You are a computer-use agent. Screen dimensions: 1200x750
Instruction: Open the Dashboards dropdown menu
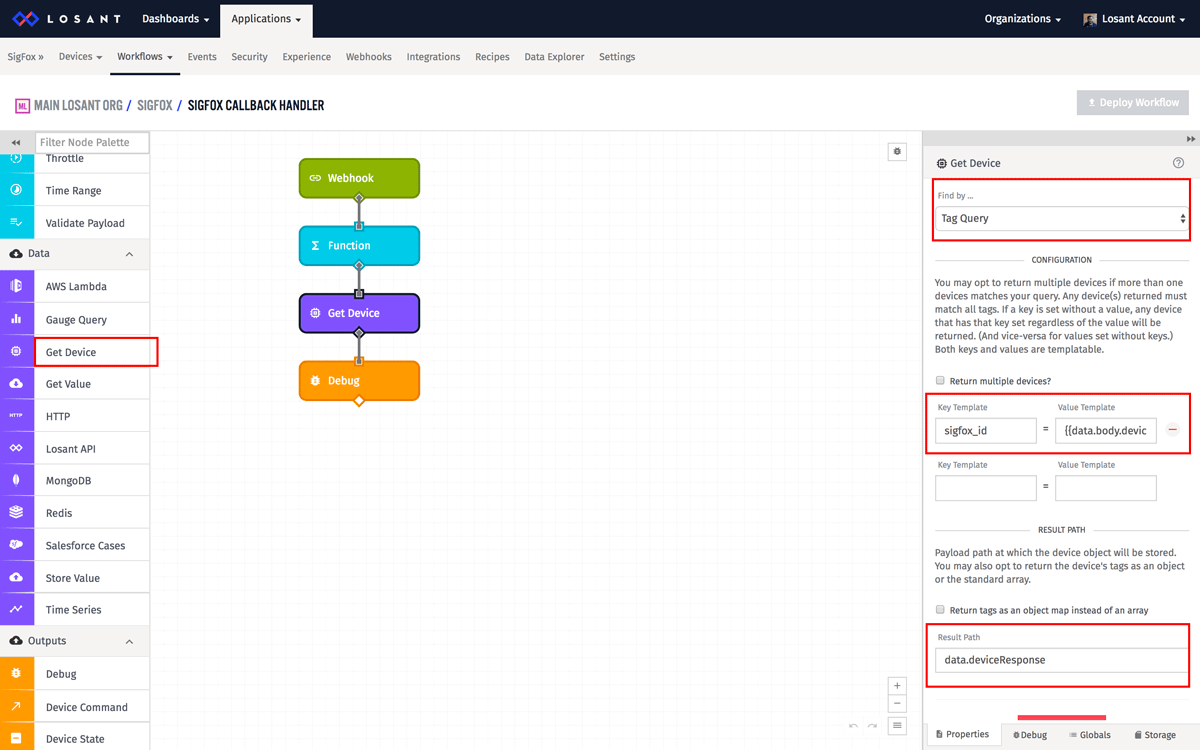(176, 19)
